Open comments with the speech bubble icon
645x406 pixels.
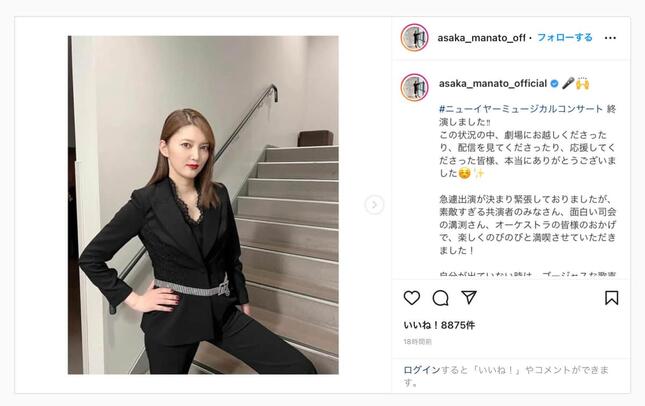pyautogui.click(x=440, y=298)
